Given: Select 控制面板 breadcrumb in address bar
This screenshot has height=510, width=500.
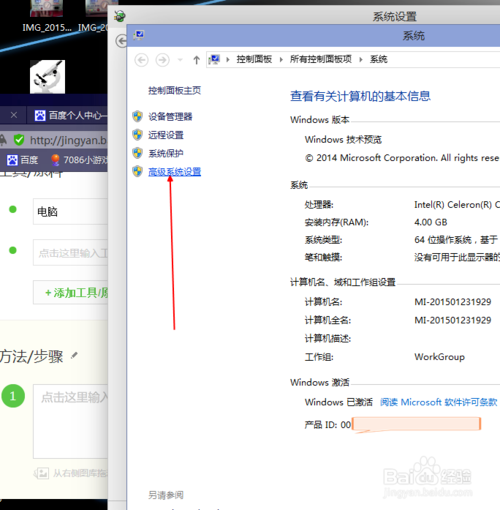Looking at the screenshot, I should point(254,59).
